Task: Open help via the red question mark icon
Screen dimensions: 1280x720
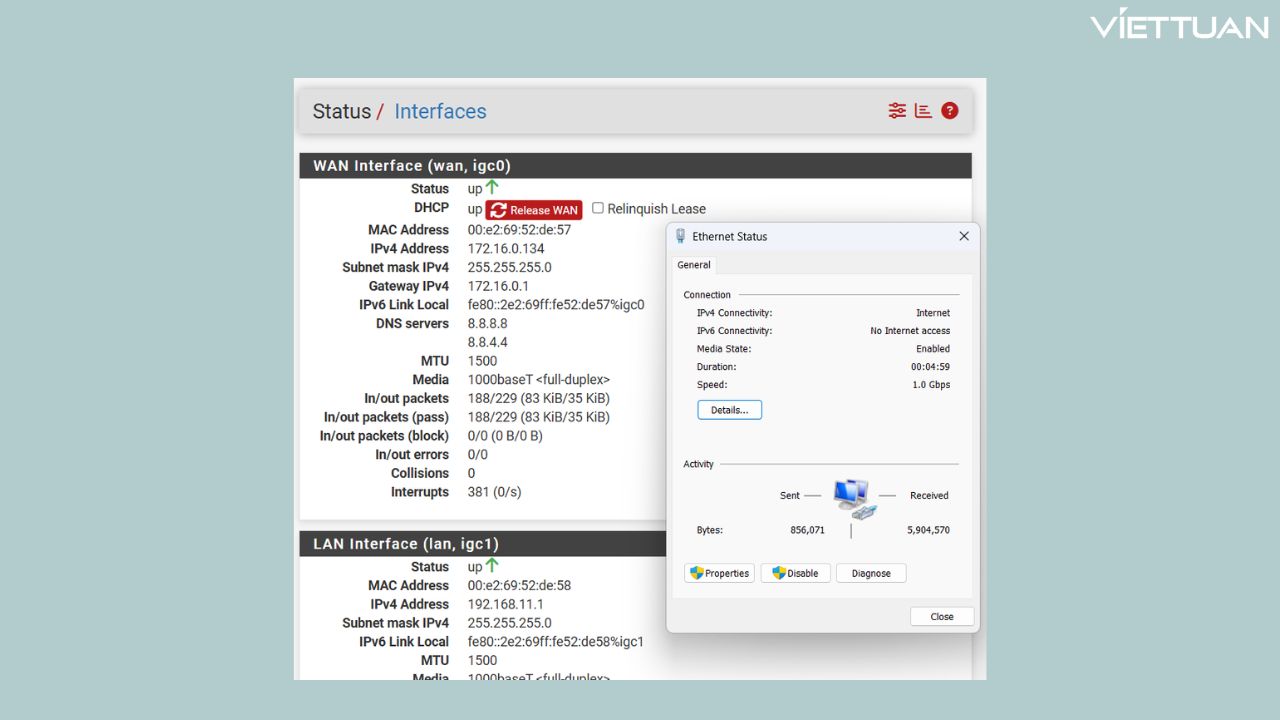Action: click(949, 110)
